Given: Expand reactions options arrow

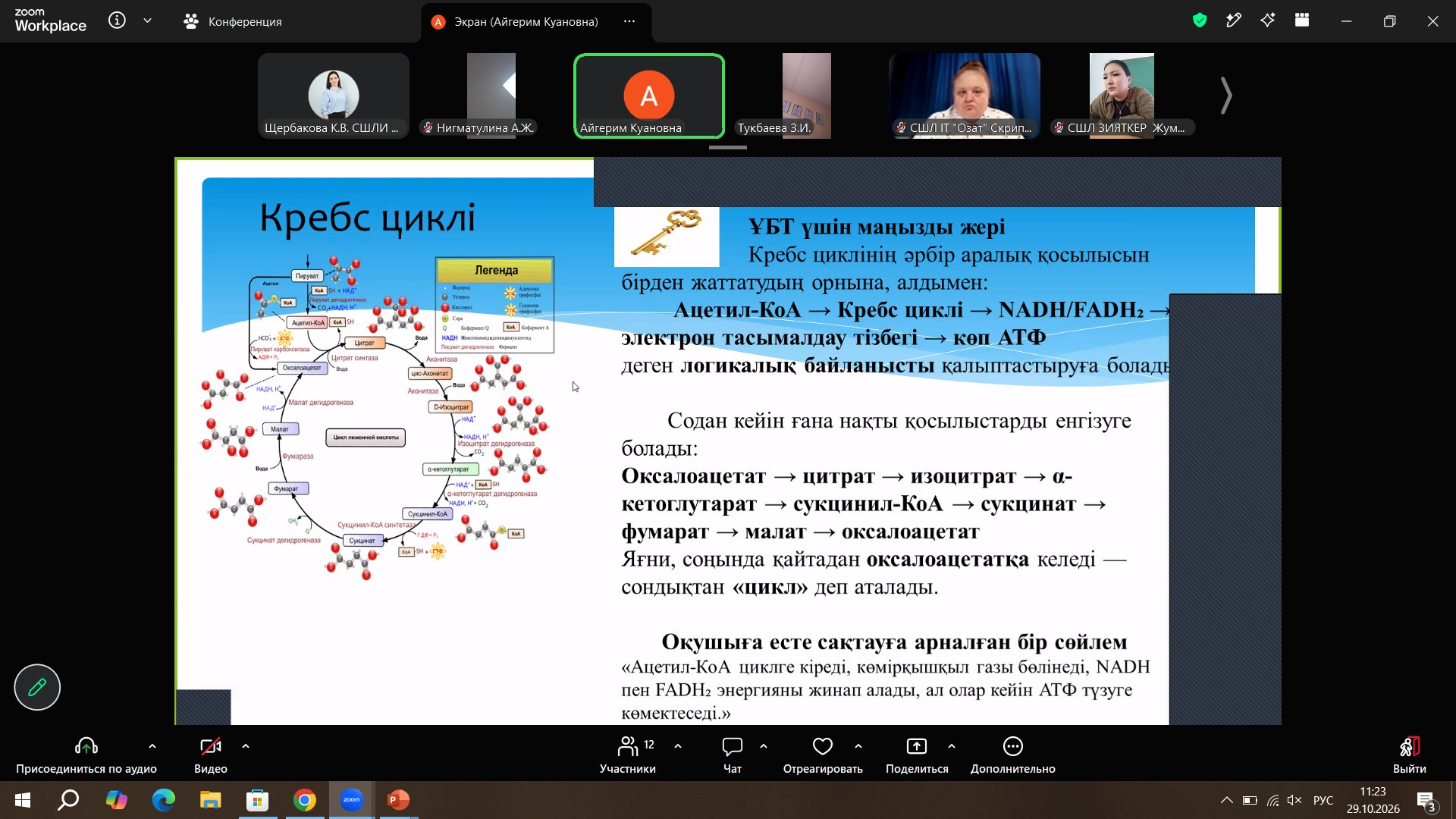Looking at the screenshot, I should point(858,746).
